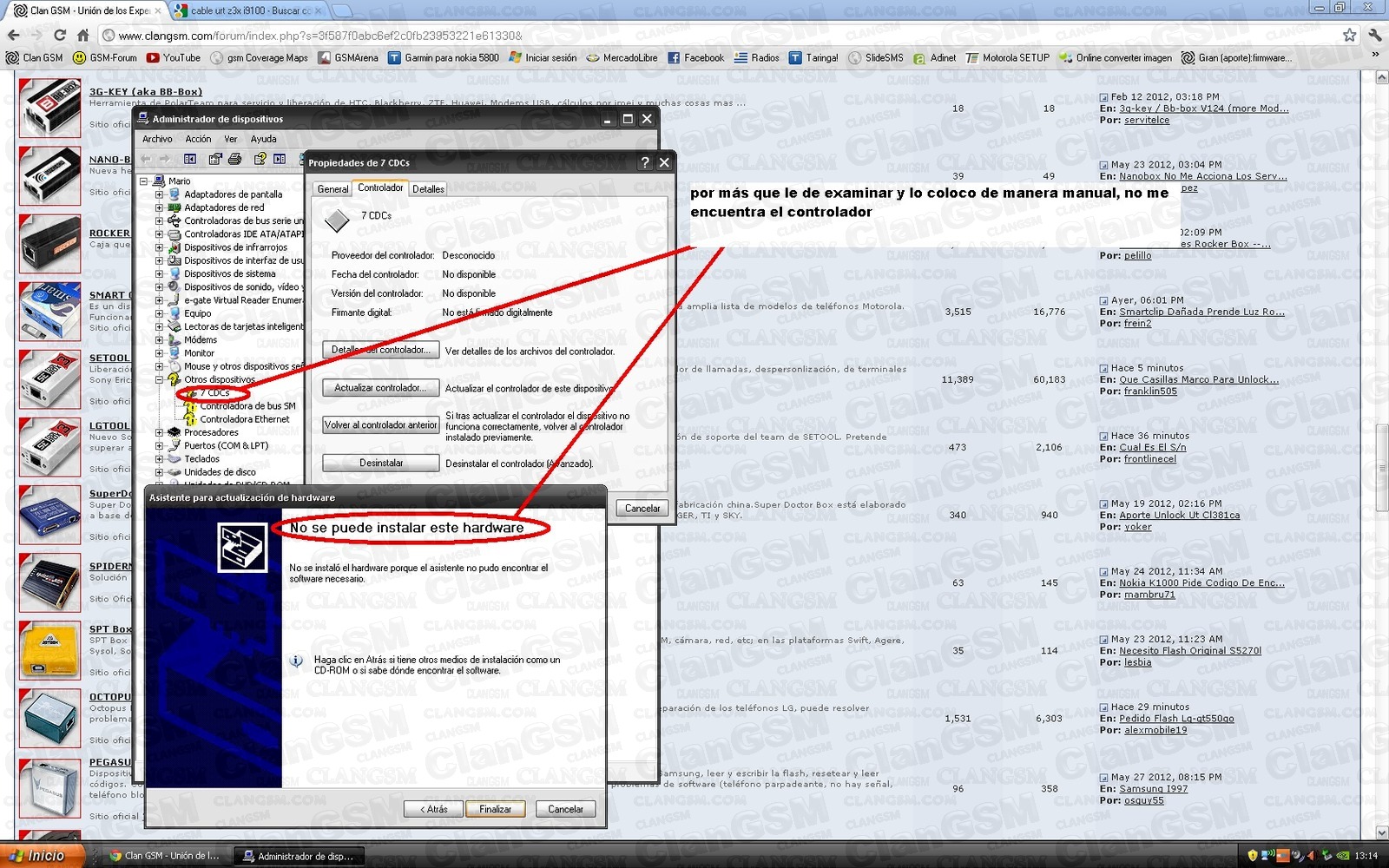Open user frein2 profile link

[x=1137, y=324]
